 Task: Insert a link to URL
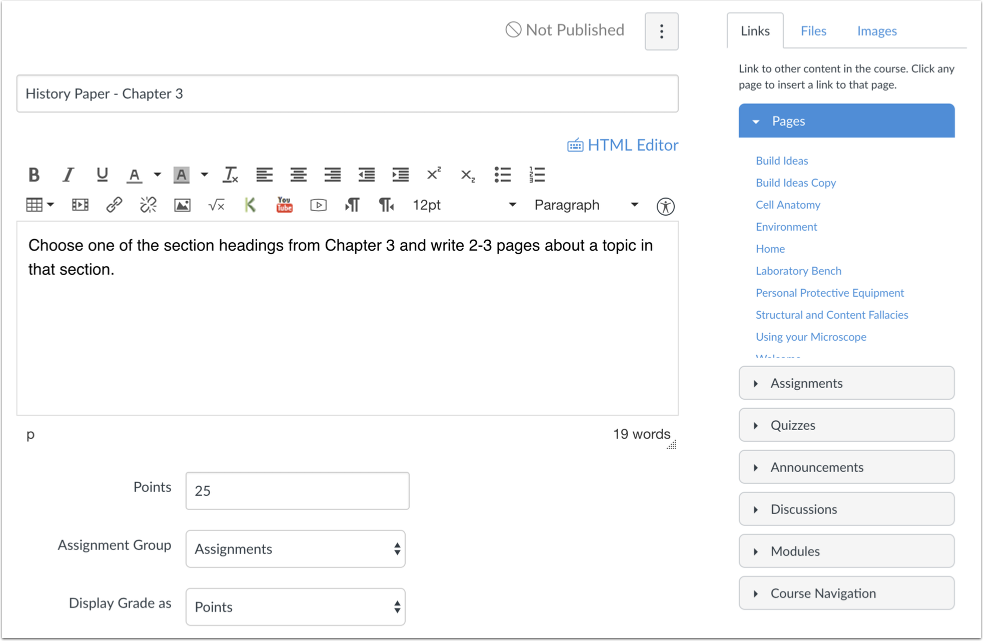(x=113, y=205)
